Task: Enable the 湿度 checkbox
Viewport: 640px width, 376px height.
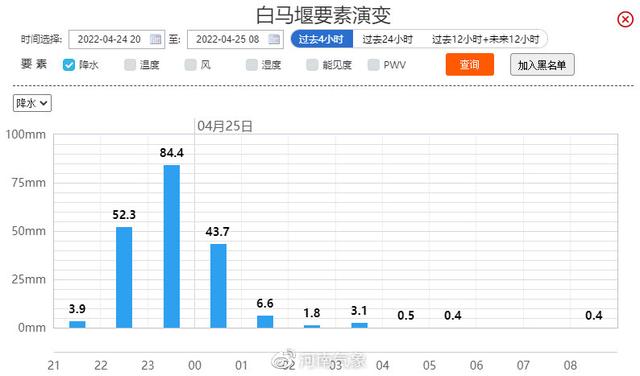Action: coord(252,65)
